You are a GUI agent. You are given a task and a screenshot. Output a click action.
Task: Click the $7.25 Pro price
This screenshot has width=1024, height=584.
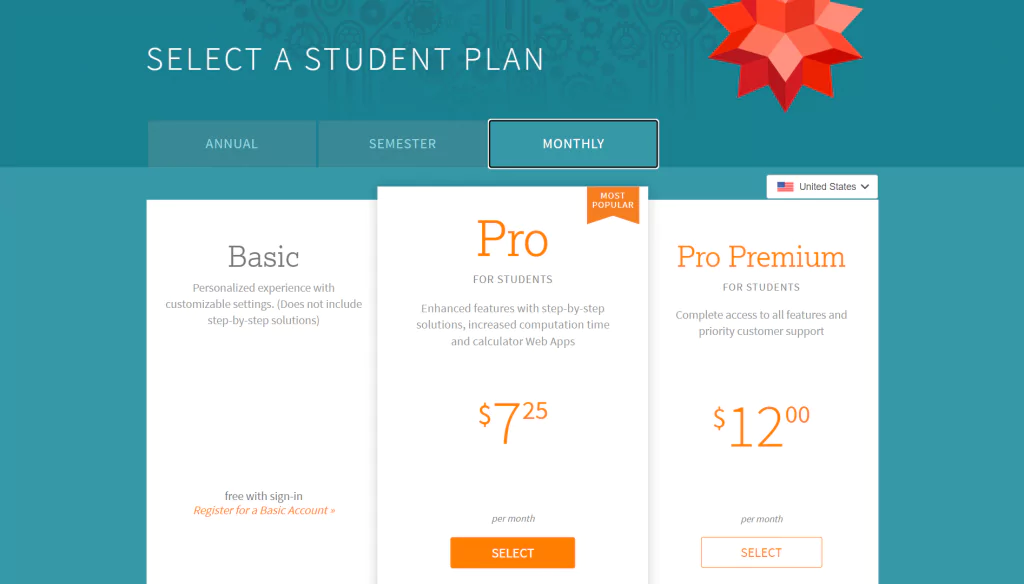tap(513, 421)
